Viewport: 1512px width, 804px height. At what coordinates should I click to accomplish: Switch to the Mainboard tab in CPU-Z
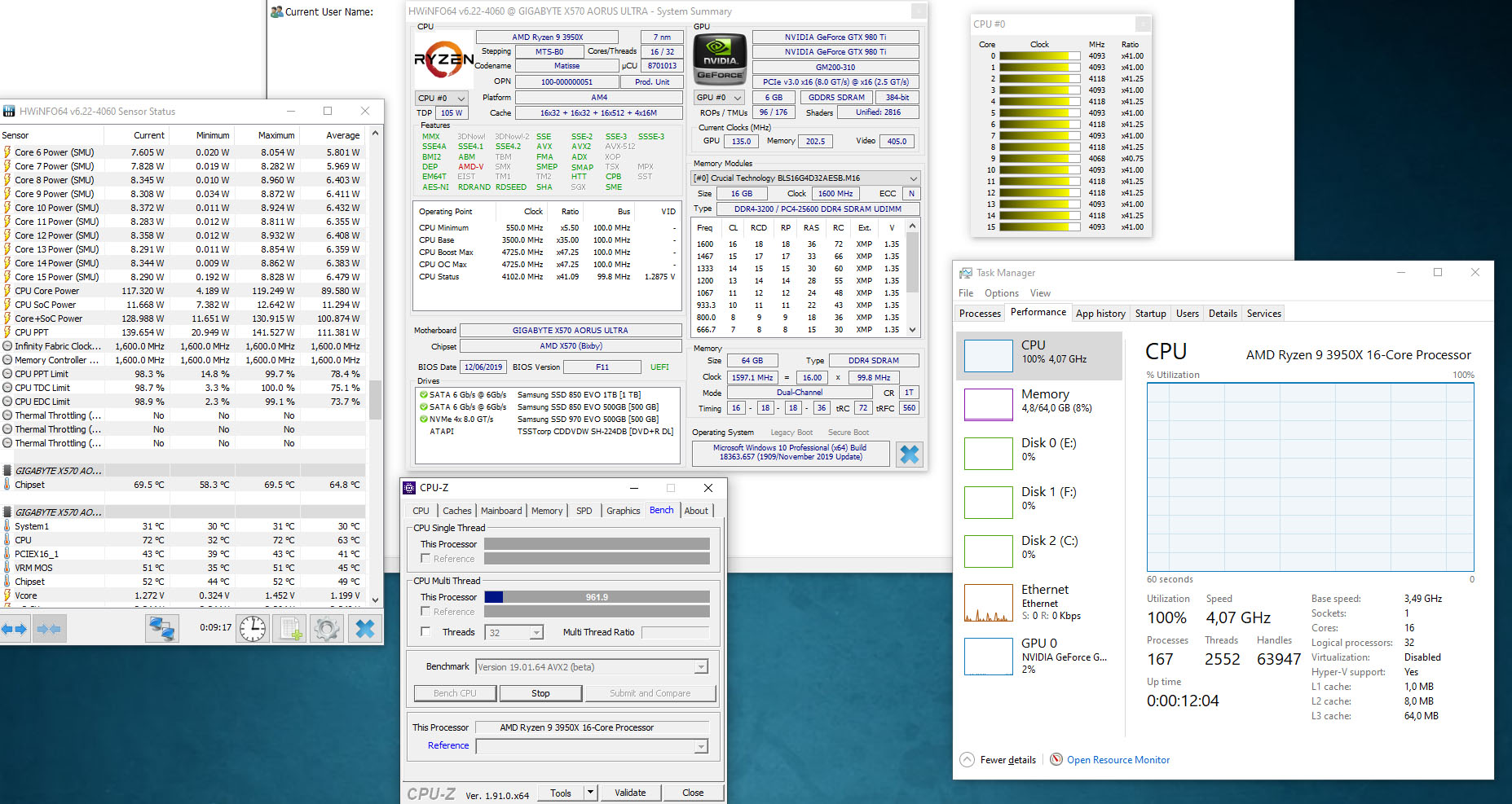pyautogui.click(x=501, y=511)
